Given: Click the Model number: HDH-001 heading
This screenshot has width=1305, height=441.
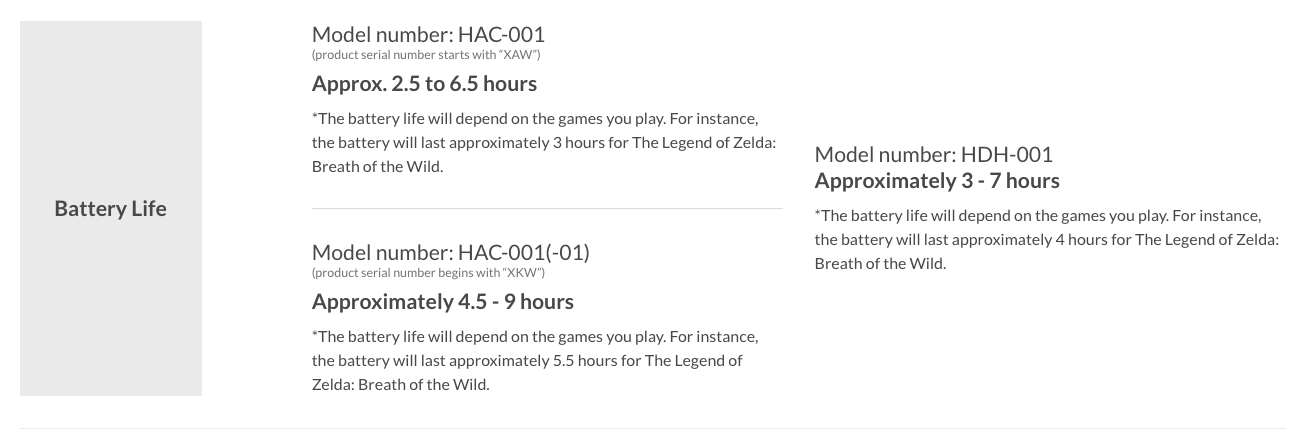Looking at the screenshot, I should (933, 154).
